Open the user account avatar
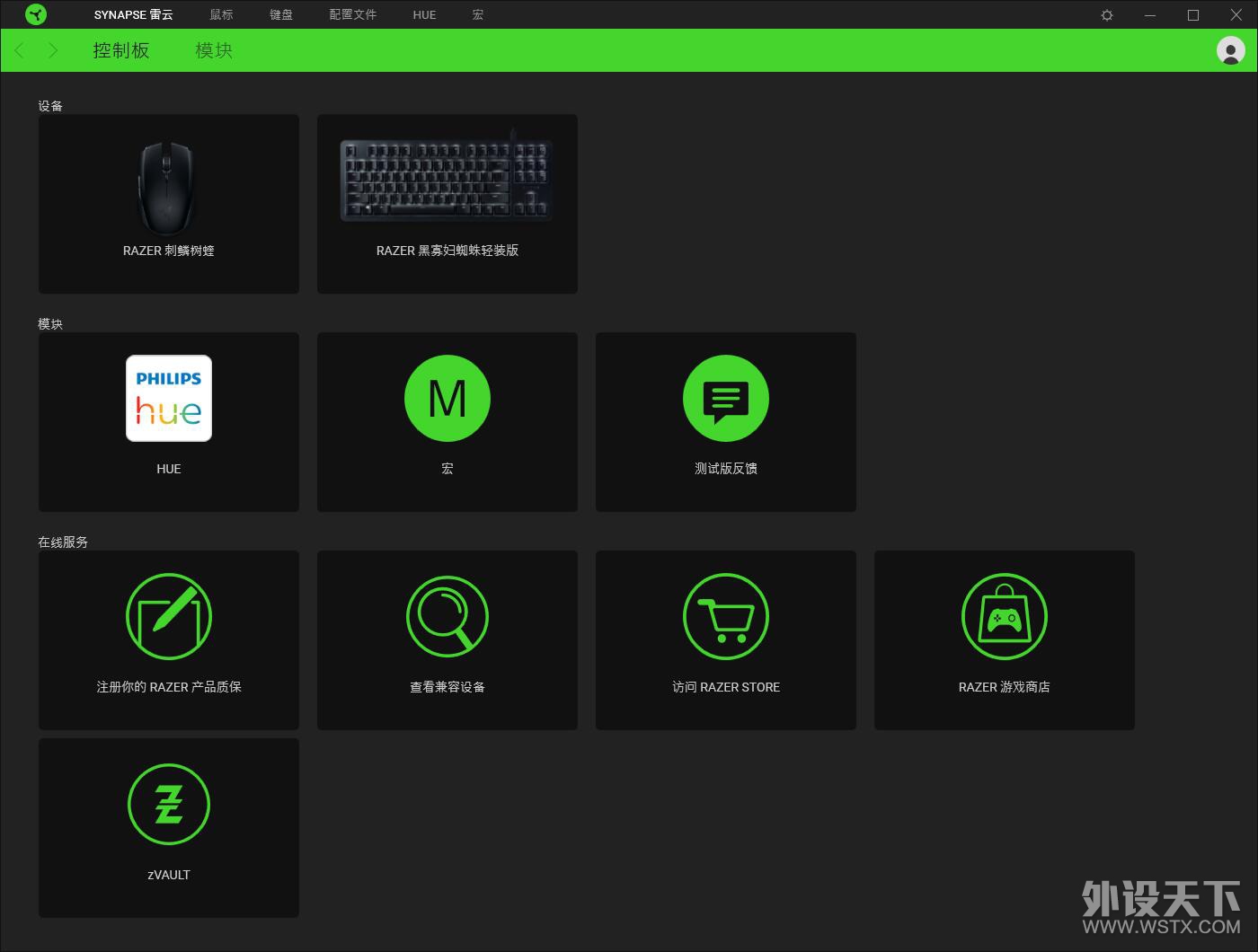The height and width of the screenshot is (952, 1258). (1230, 50)
